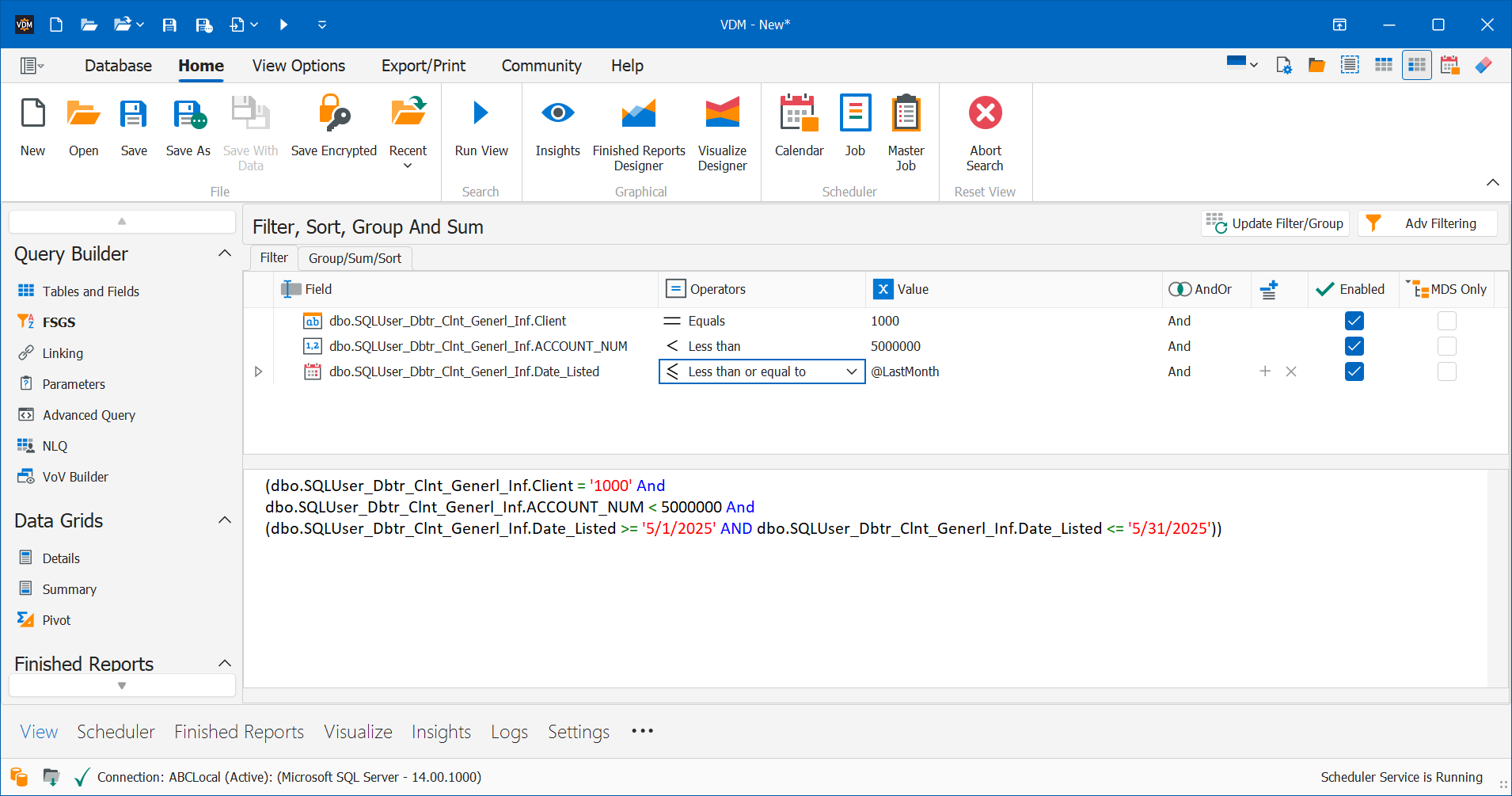The height and width of the screenshot is (796, 1512).
Task: Open Logs in bottom navigation
Action: (x=509, y=732)
